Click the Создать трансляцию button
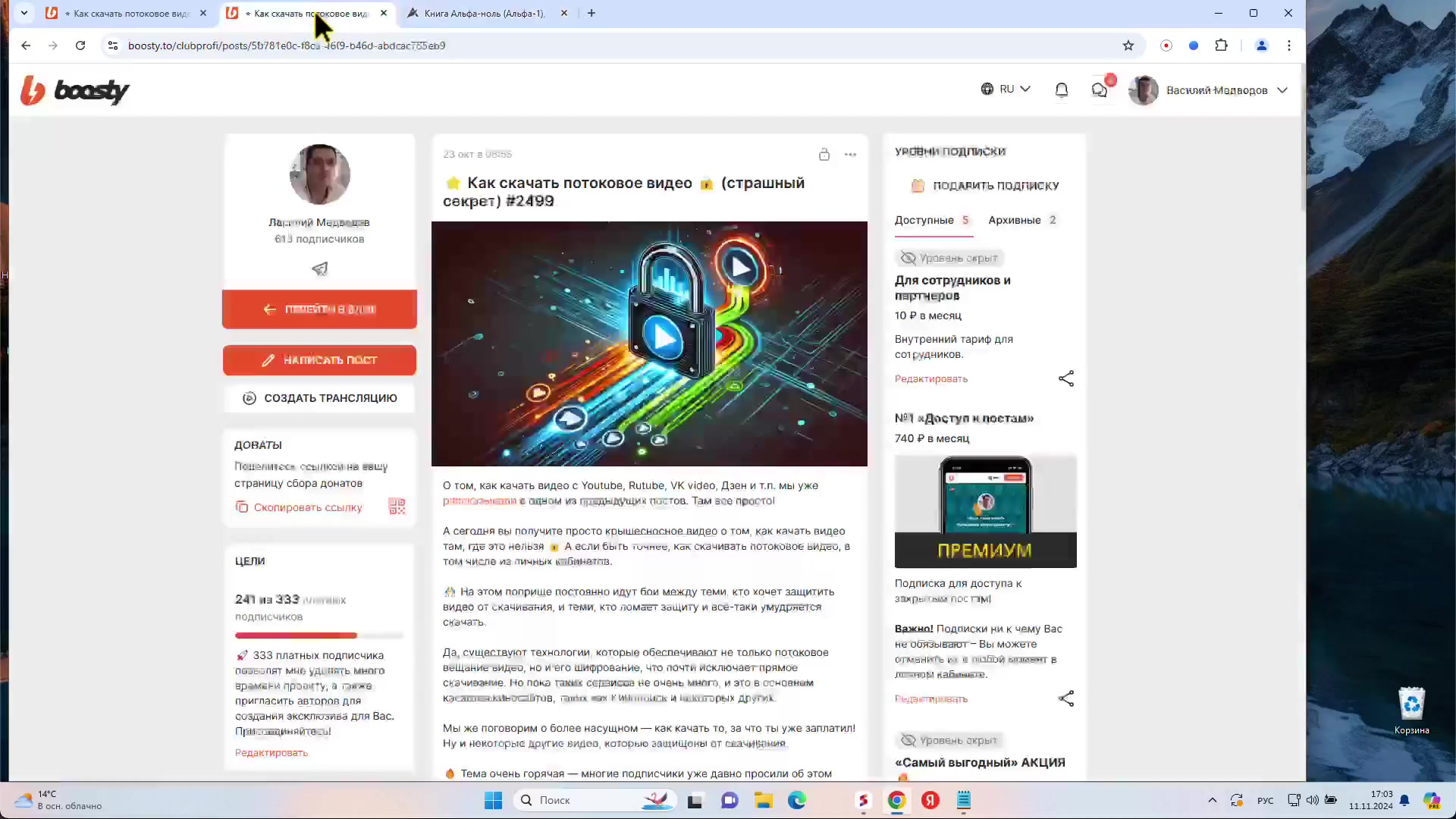Image resolution: width=1456 pixels, height=819 pixels. pyautogui.click(x=319, y=398)
